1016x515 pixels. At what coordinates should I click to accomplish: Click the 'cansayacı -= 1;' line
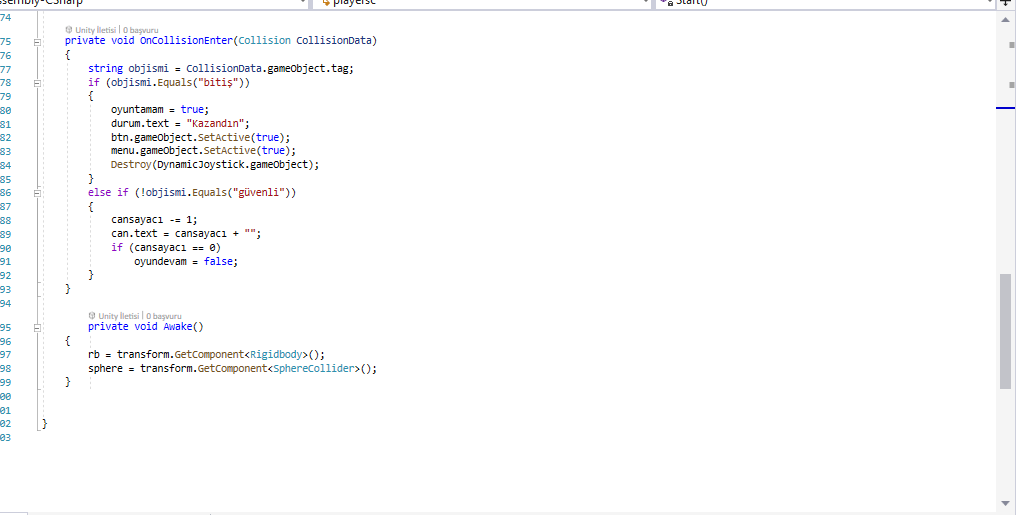(x=154, y=220)
